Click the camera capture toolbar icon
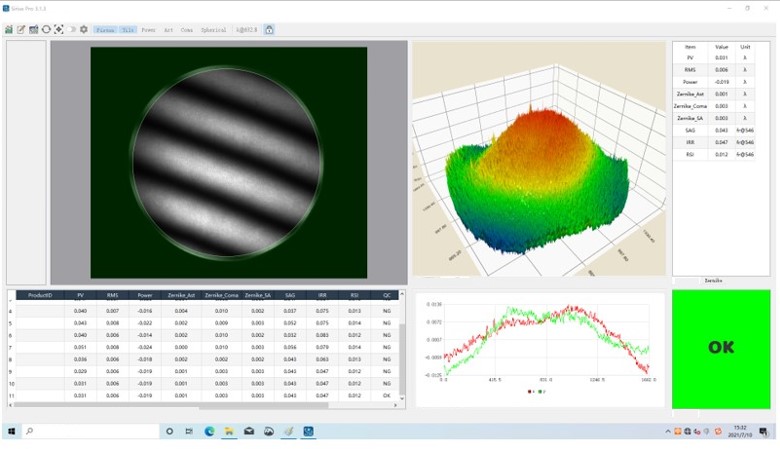The width and height of the screenshot is (780, 449). (x=33, y=30)
